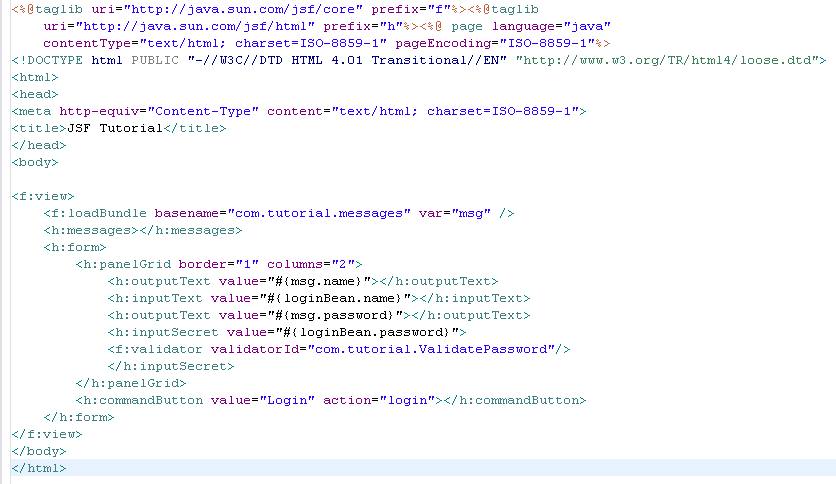The height and width of the screenshot is (484, 836).
Task: Click the closing </h:form> tag
Action: 79,418
